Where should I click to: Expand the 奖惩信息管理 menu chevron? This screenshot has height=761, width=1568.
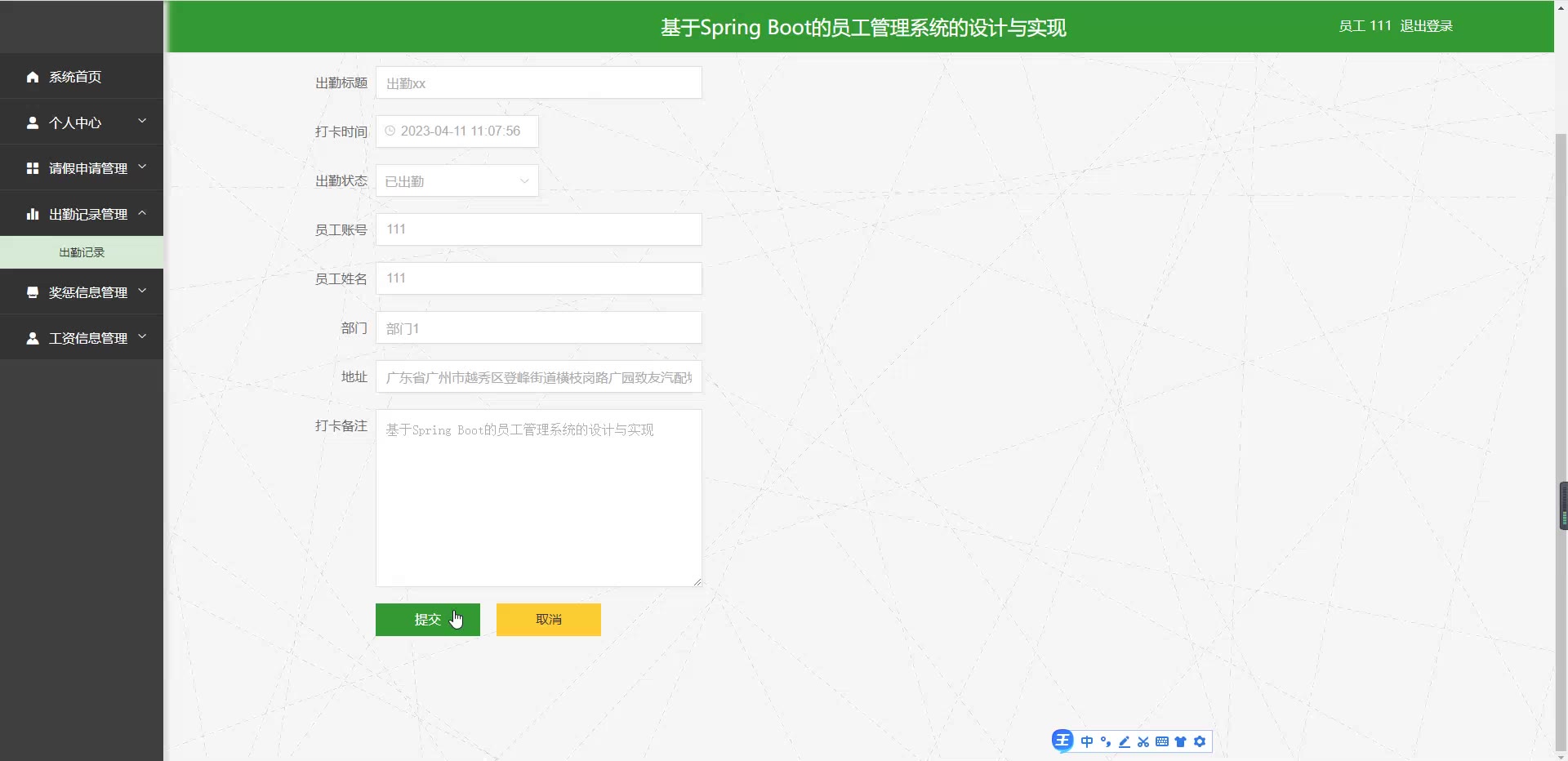click(x=142, y=291)
